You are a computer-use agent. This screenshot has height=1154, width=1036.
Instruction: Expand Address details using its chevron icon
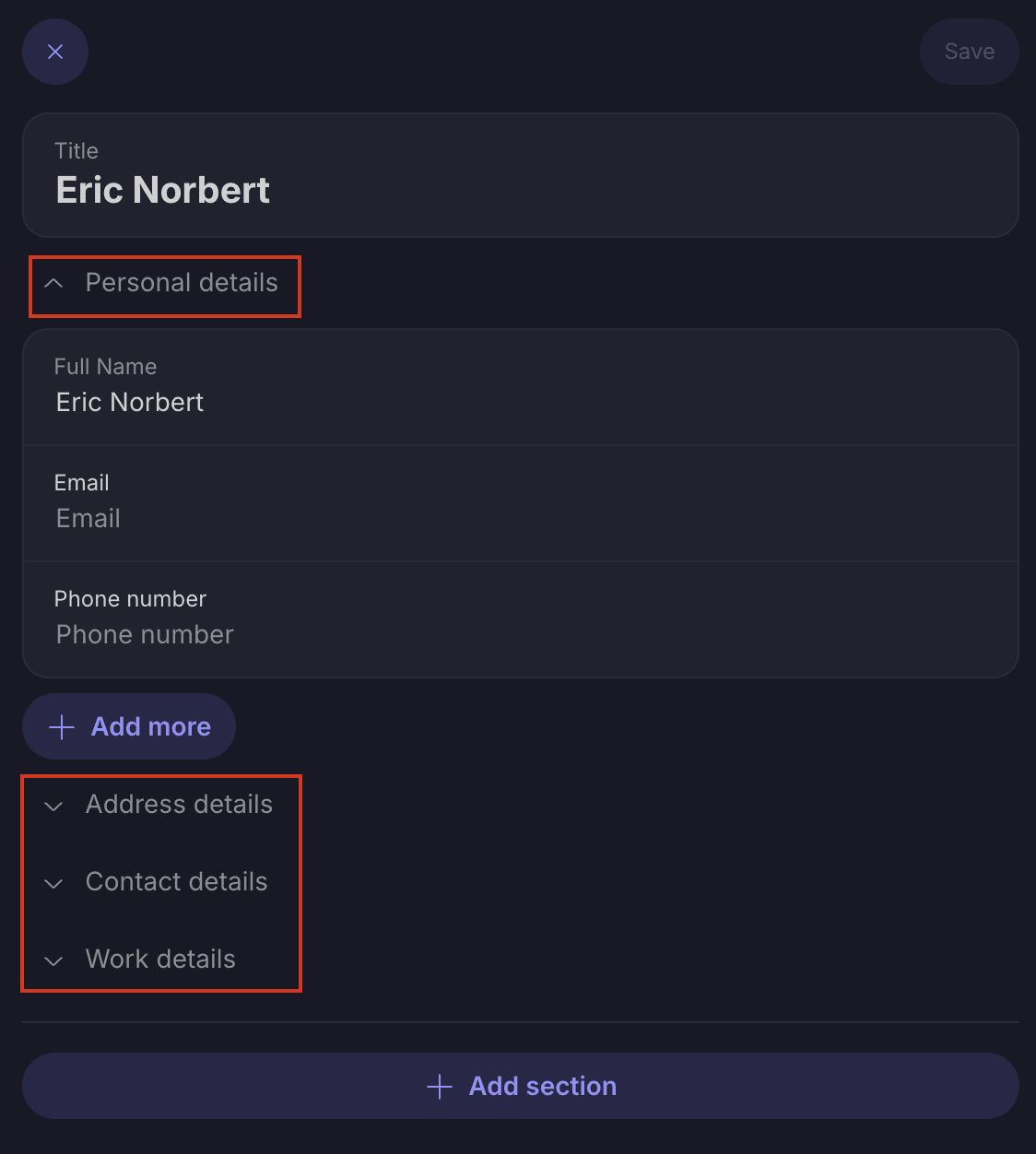tap(54, 806)
